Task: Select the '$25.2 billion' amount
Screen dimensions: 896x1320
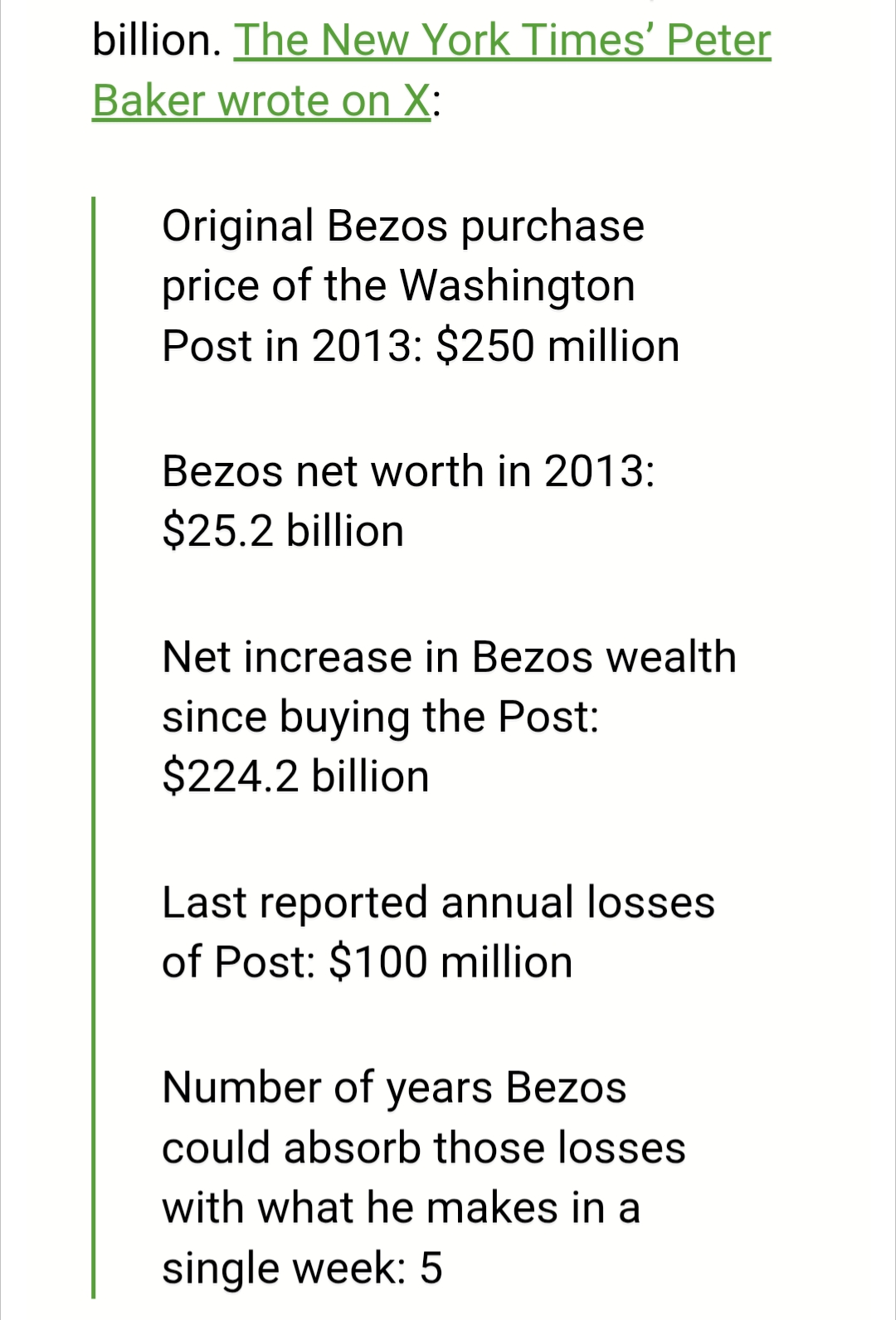Action: click(x=283, y=531)
